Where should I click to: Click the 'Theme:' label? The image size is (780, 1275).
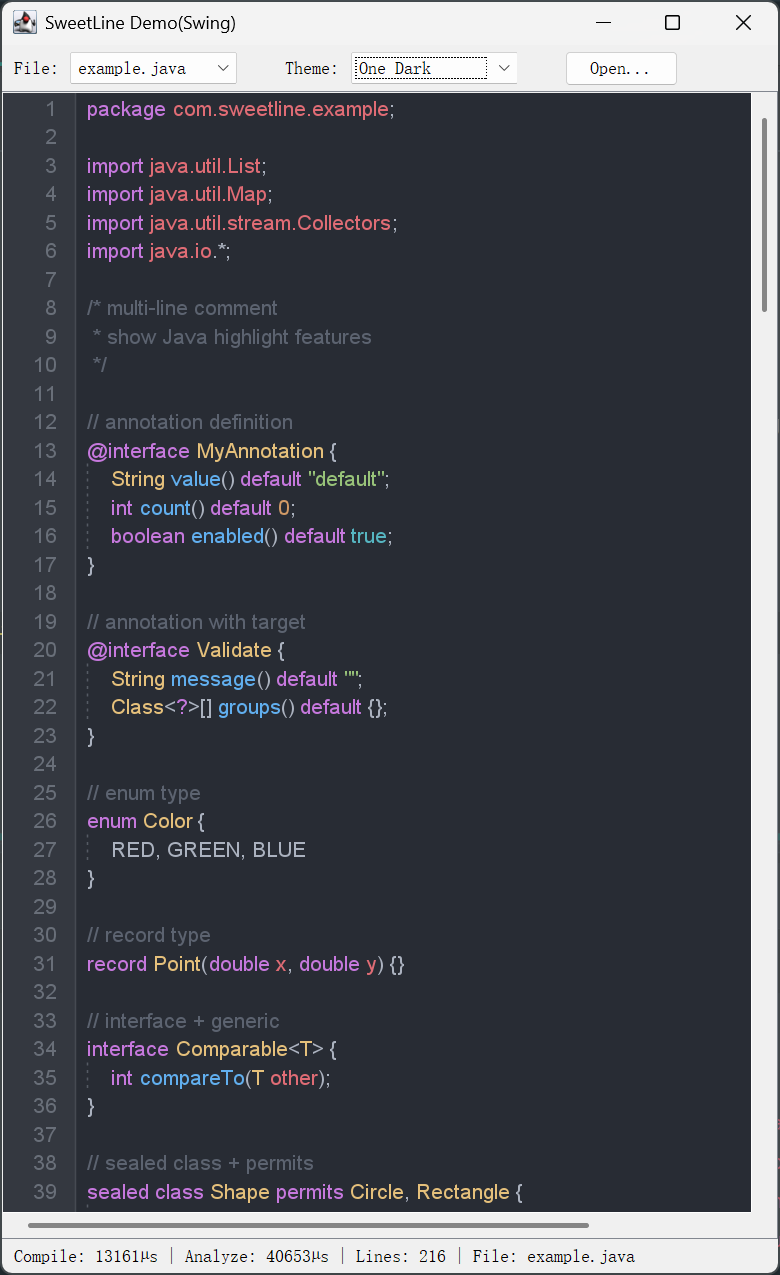click(x=311, y=69)
